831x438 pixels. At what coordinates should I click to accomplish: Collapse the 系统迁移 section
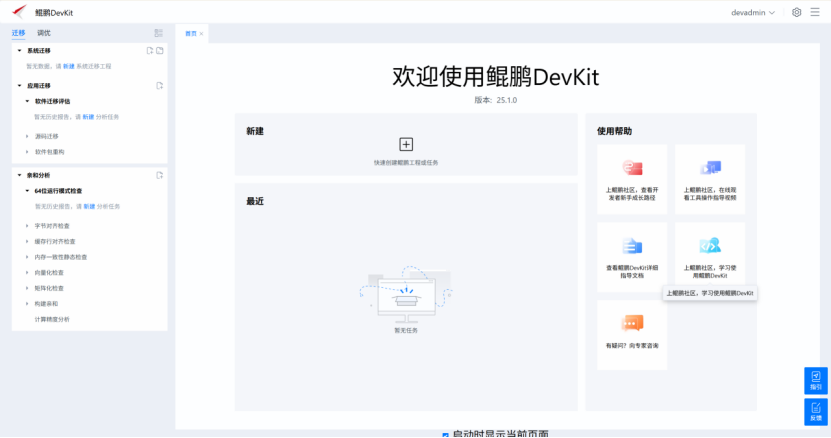point(20,51)
